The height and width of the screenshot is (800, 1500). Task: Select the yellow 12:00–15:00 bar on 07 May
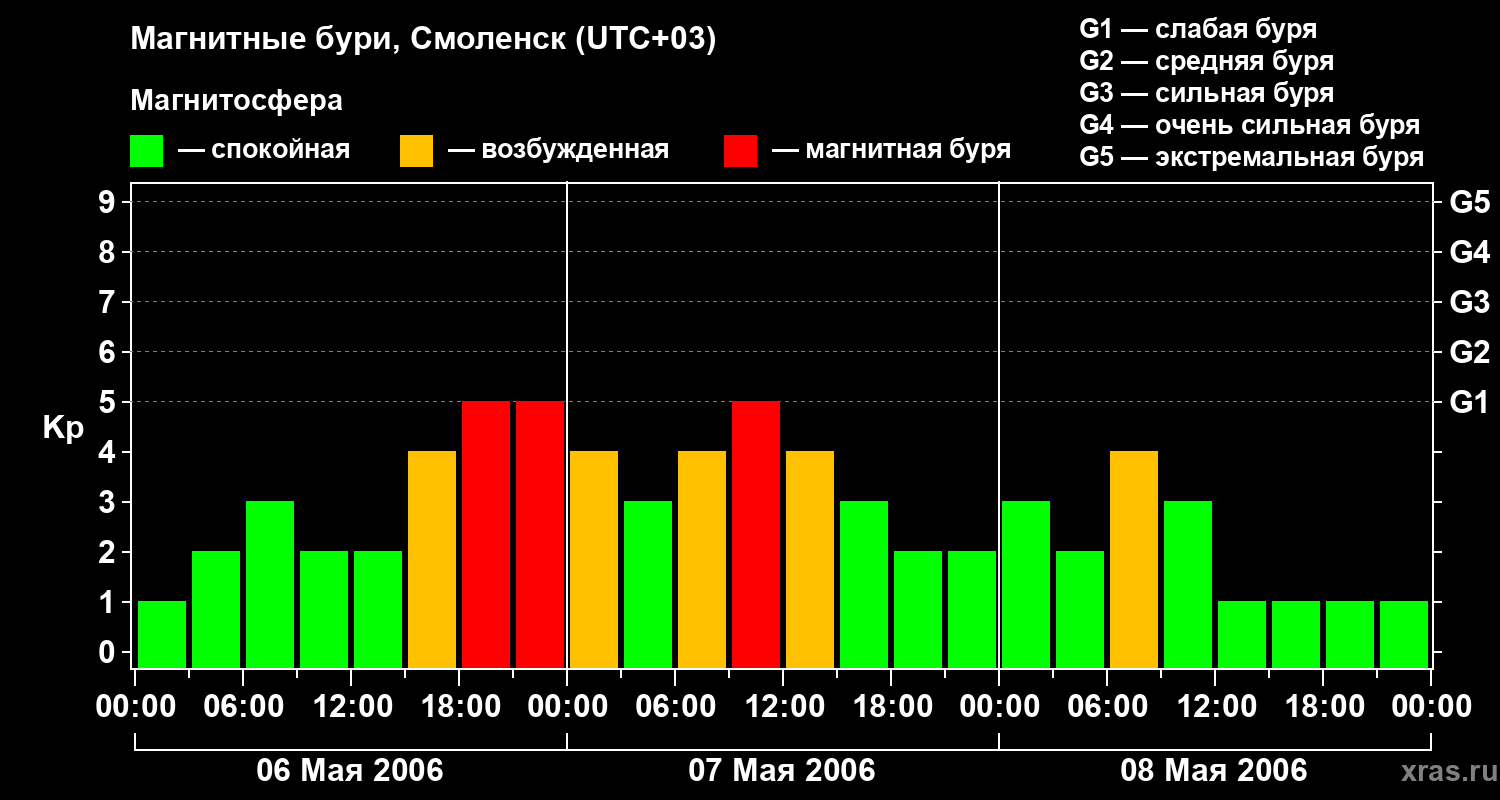click(810, 559)
